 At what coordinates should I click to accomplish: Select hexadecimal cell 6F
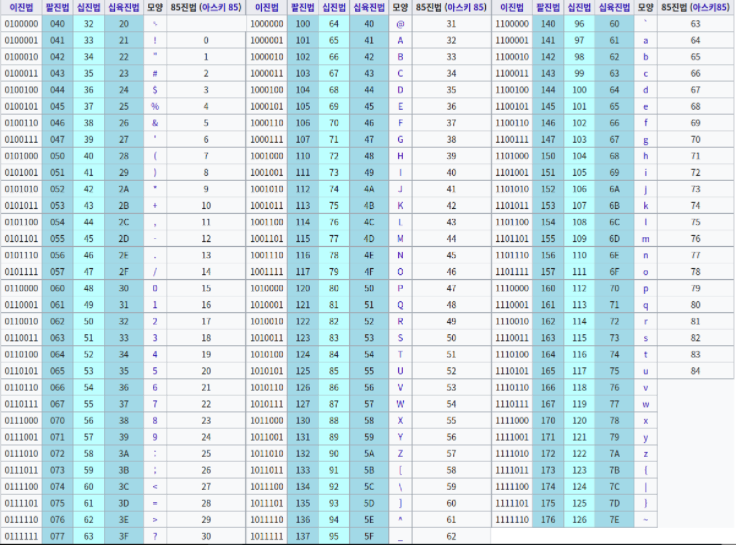click(614, 272)
